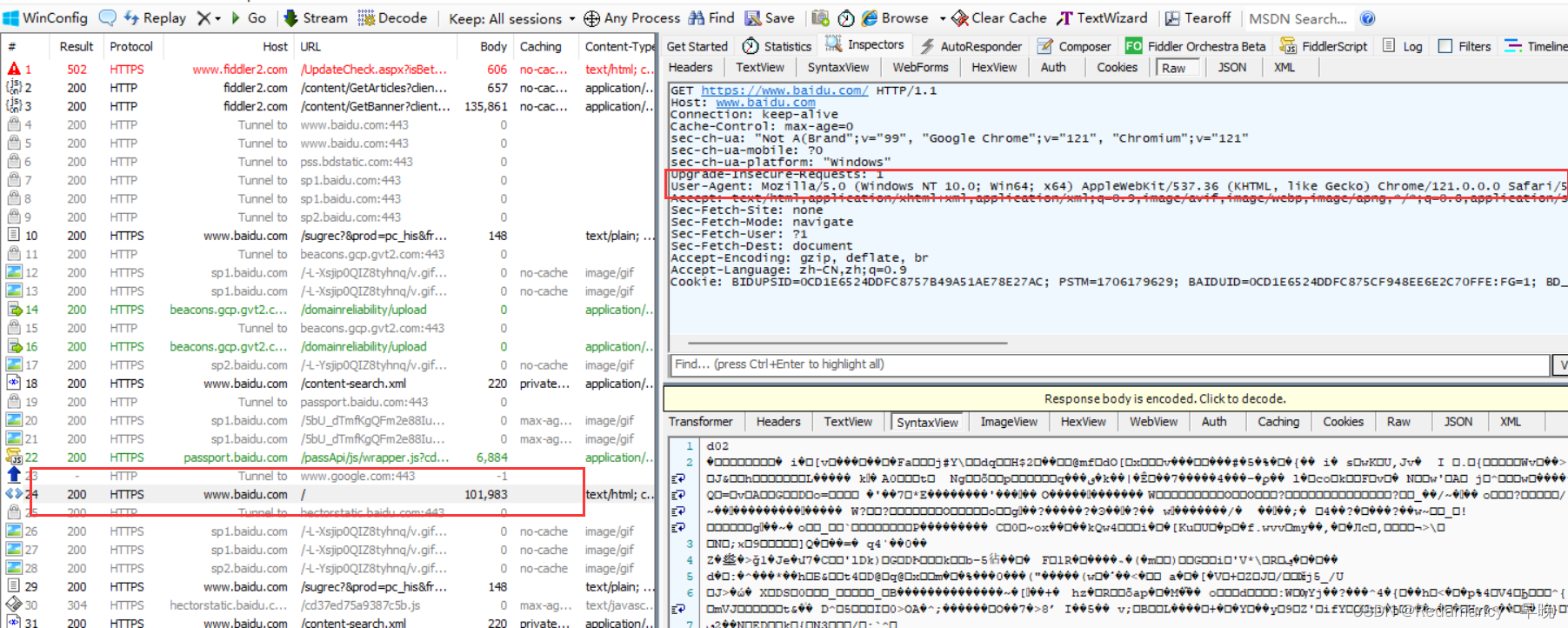Open Fiddler Orchestra Beta tab
Image resolution: width=1568 pixels, height=628 pixels.
[x=1195, y=46]
